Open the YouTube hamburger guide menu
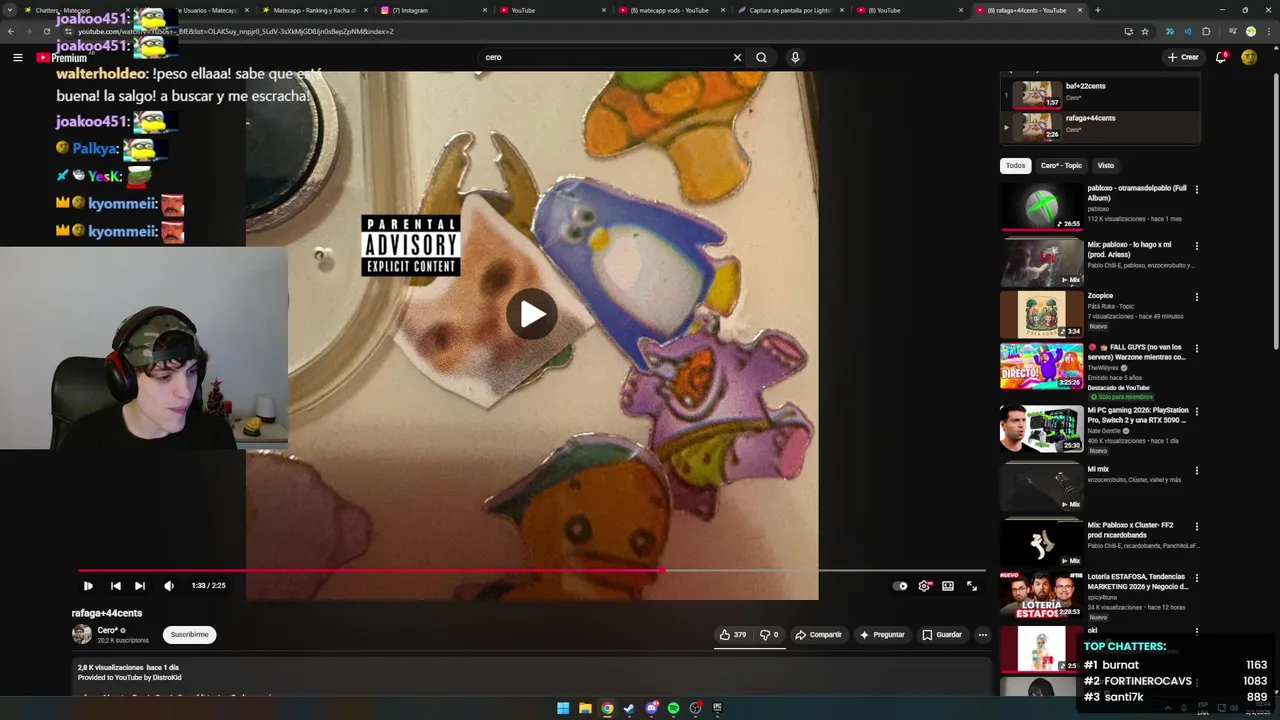Viewport: 1280px width, 720px height. (x=17, y=57)
